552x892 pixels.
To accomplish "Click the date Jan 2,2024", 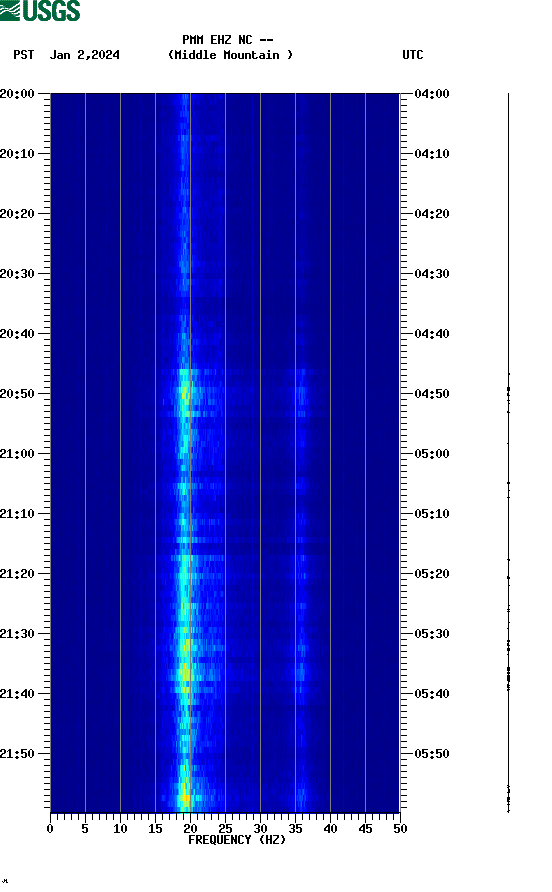I will click(85, 55).
